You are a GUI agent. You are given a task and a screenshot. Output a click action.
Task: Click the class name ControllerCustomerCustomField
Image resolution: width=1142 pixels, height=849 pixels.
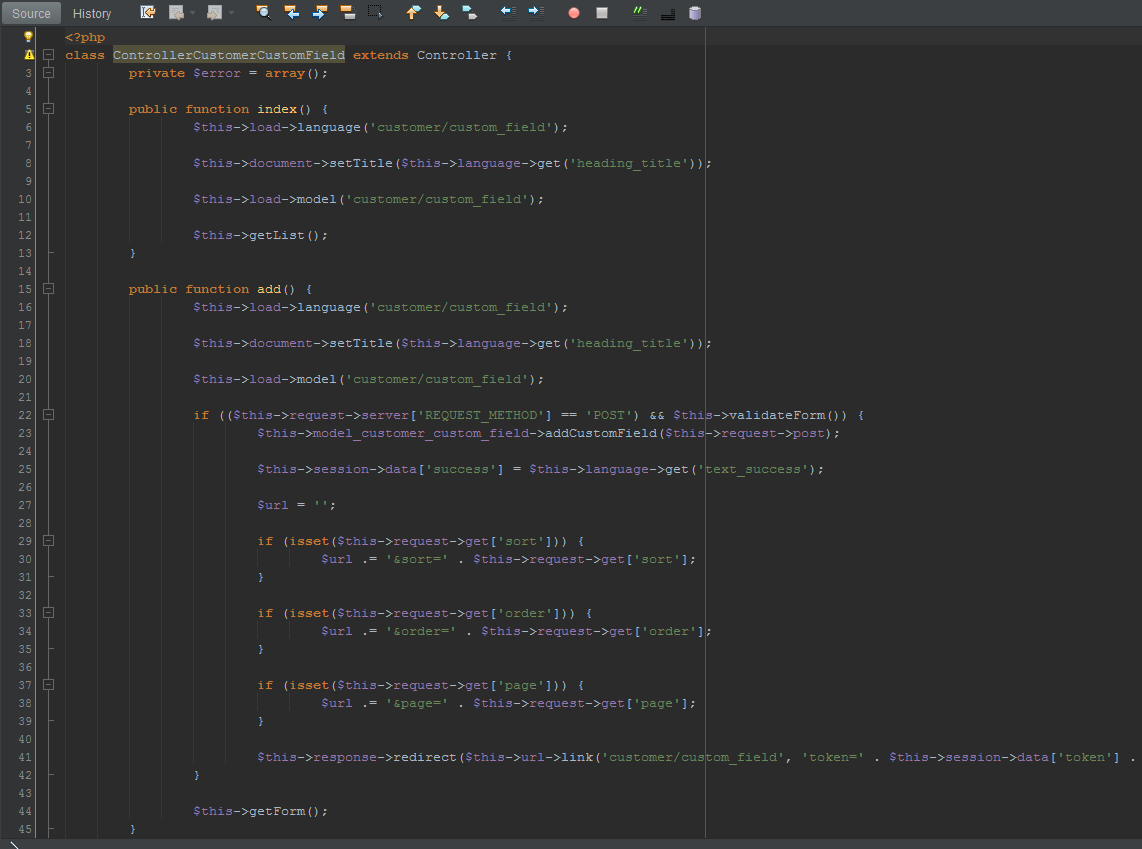tap(229, 55)
